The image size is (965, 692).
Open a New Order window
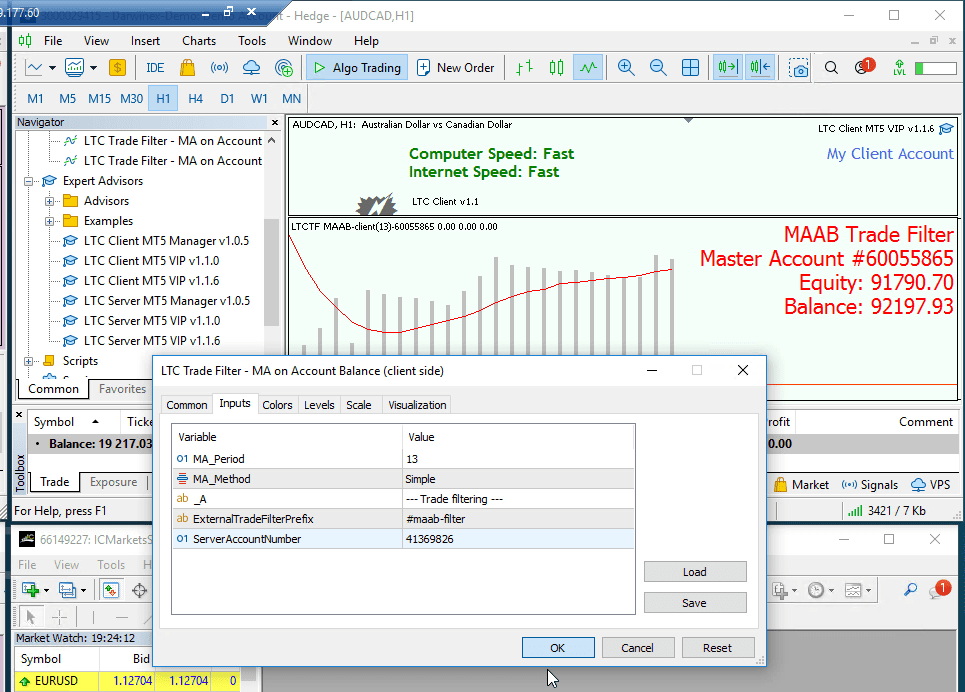click(x=455, y=68)
